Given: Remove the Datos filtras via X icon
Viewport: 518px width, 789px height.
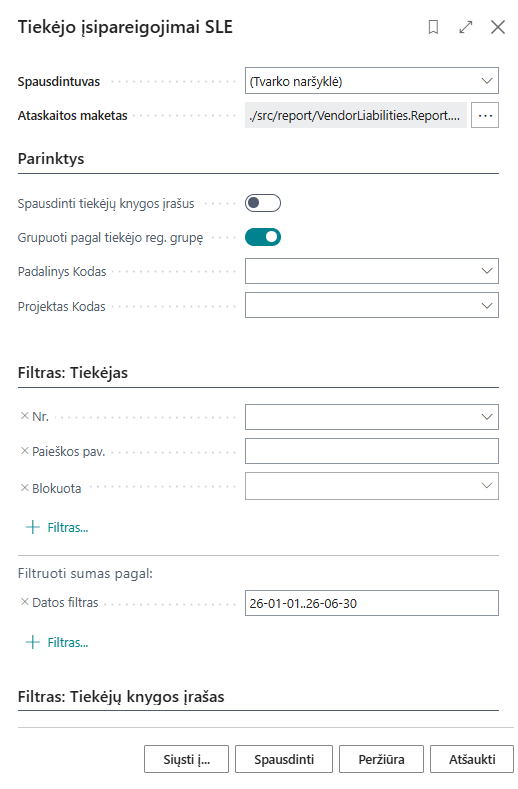Looking at the screenshot, I should 24,602.
